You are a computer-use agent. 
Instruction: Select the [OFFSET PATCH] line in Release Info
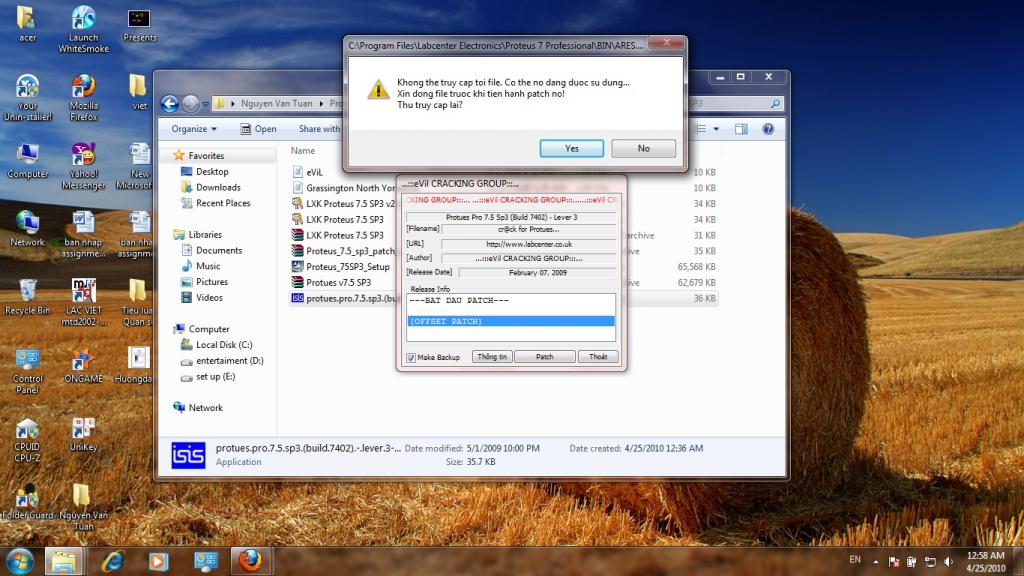click(x=511, y=321)
